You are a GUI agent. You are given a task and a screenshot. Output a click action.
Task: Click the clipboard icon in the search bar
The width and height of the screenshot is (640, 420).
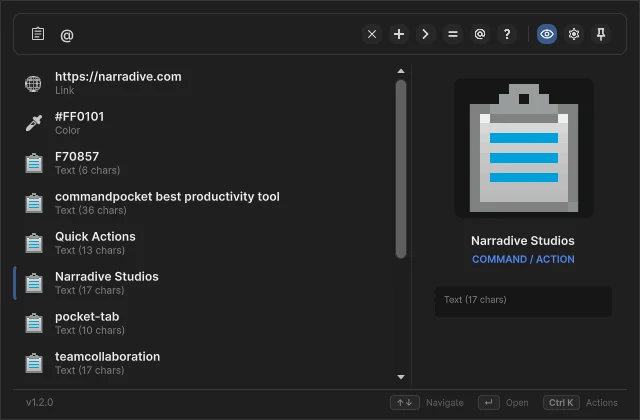point(38,34)
